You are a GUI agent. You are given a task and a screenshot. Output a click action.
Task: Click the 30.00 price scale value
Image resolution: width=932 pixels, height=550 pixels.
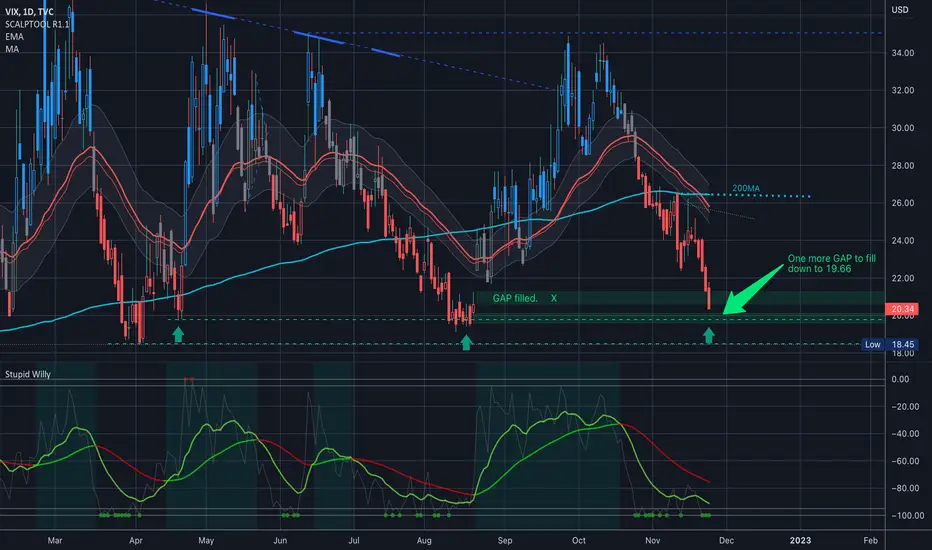pyautogui.click(x=902, y=128)
